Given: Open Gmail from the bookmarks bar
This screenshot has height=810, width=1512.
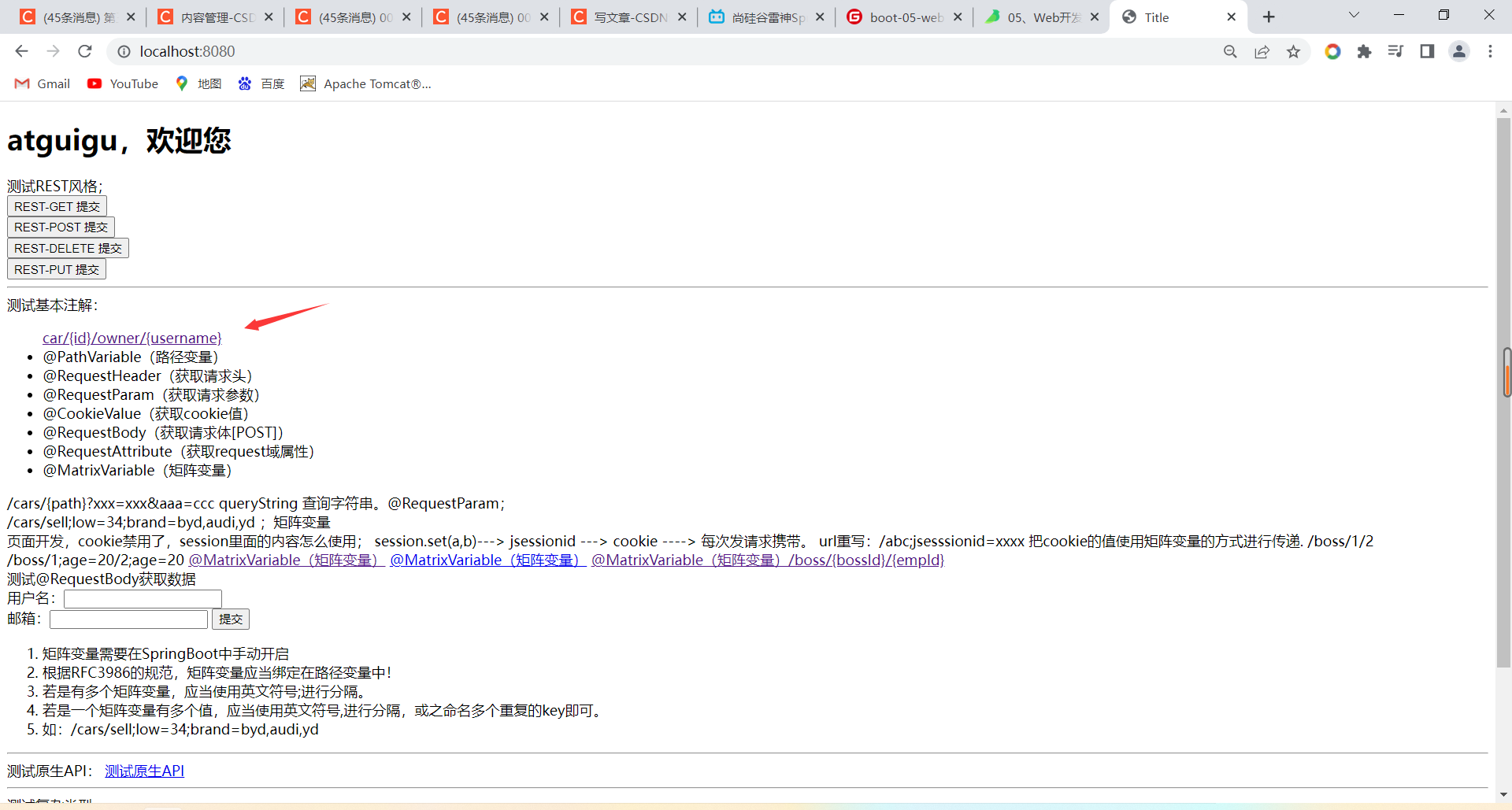Looking at the screenshot, I should coord(41,83).
